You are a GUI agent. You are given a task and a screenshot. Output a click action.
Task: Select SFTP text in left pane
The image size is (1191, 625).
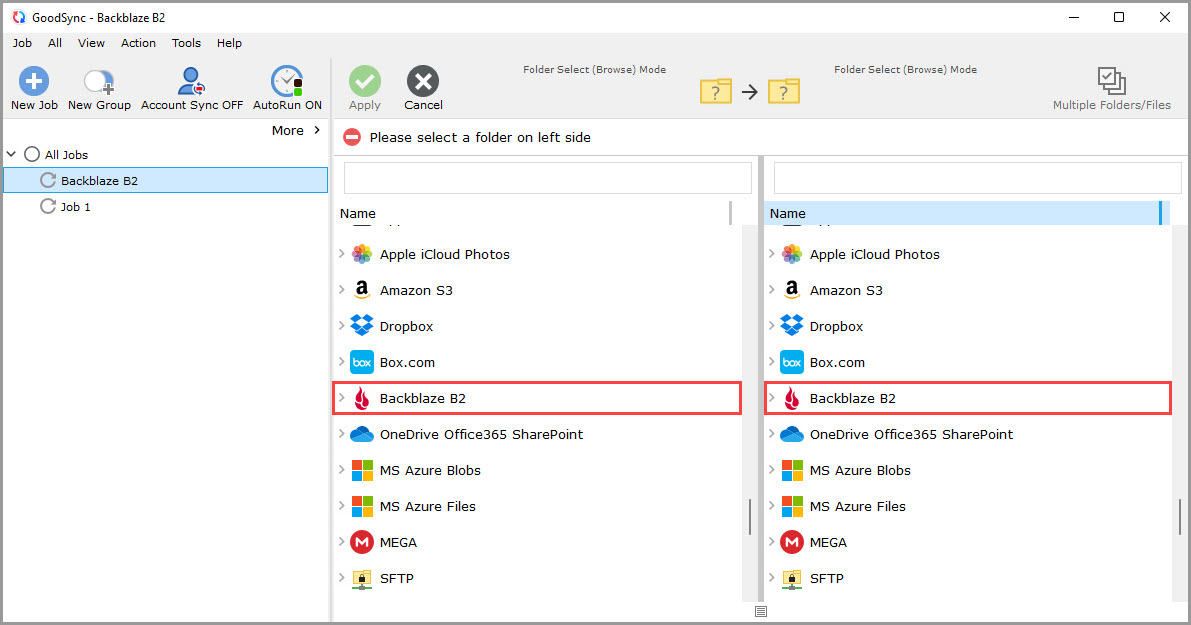(x=396, y=579)
